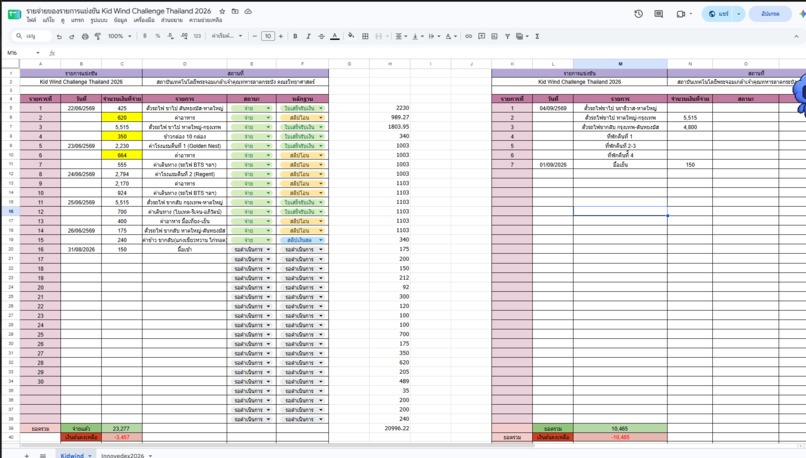
Task: Open the ส่วนขยาย (Extensions) menu
Action: point(172,20)
